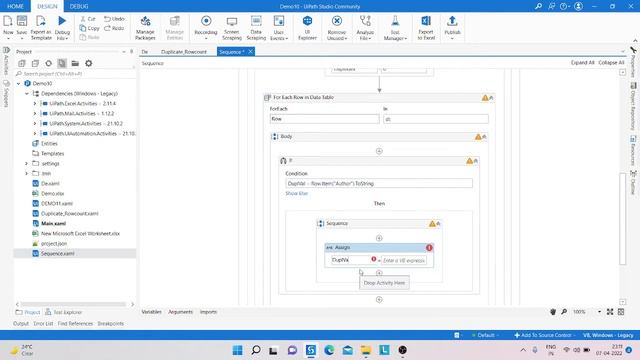Click plus icon above If activity in Body
The width and height of the screenshot is (640, 360).
[x=379, y=151]
